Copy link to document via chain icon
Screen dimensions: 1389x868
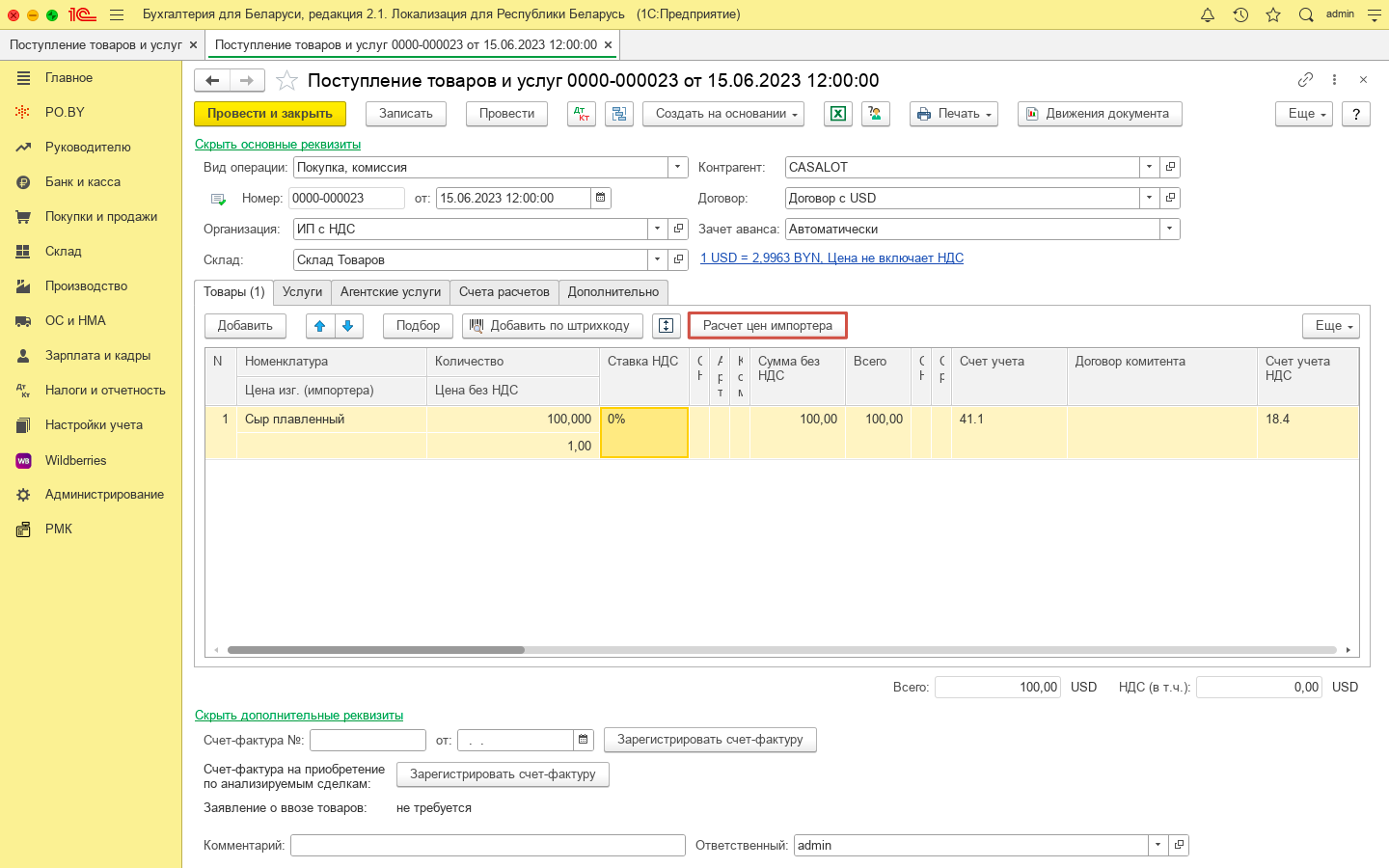click(1305, 80)
